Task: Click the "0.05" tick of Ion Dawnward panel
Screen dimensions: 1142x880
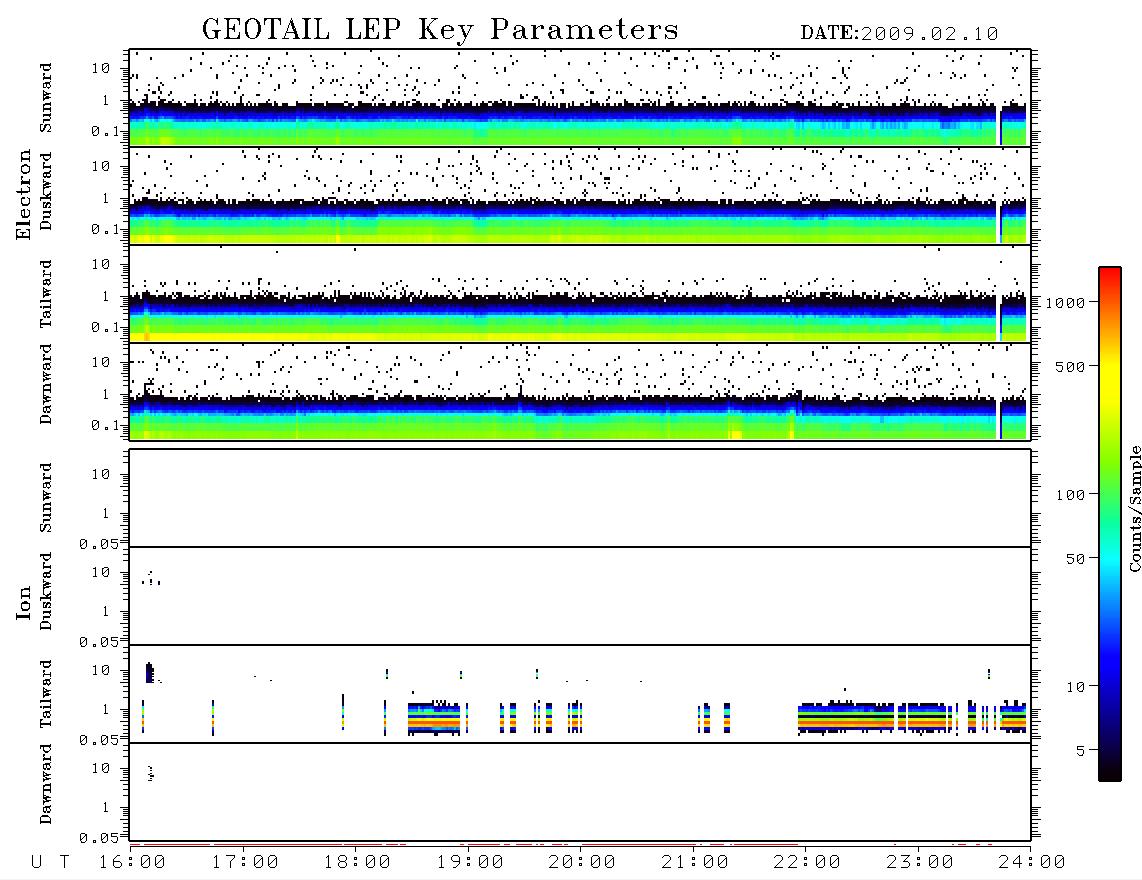Action: pos(99,838)
